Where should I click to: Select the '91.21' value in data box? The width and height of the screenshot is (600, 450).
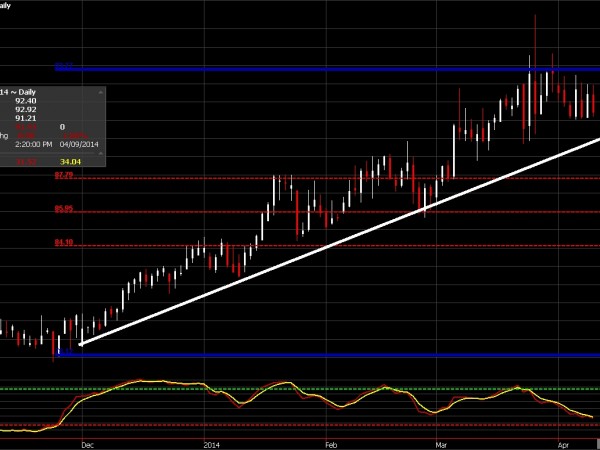click(x=26, y=119)
